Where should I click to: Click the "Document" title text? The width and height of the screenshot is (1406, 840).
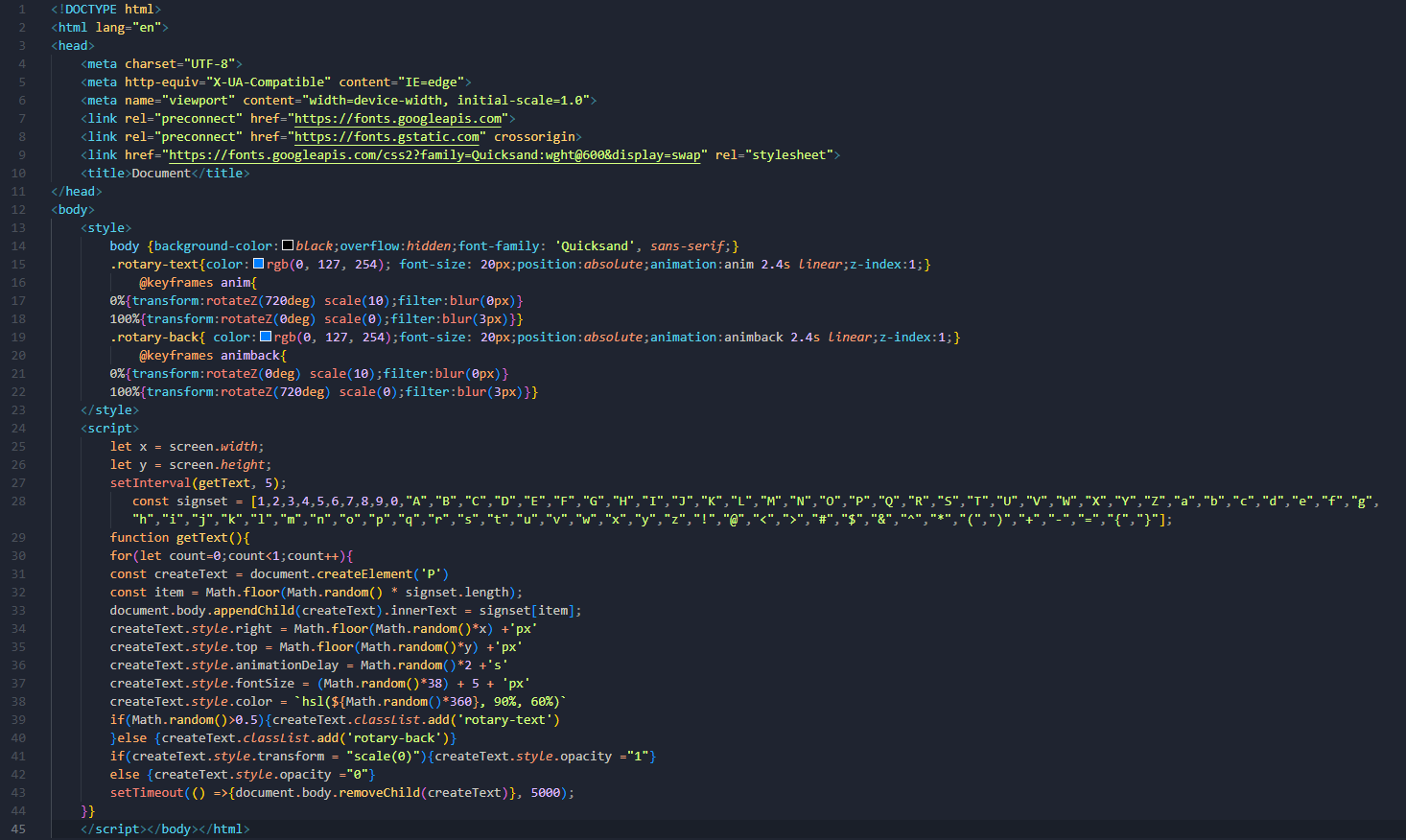[x=161, y=174]
